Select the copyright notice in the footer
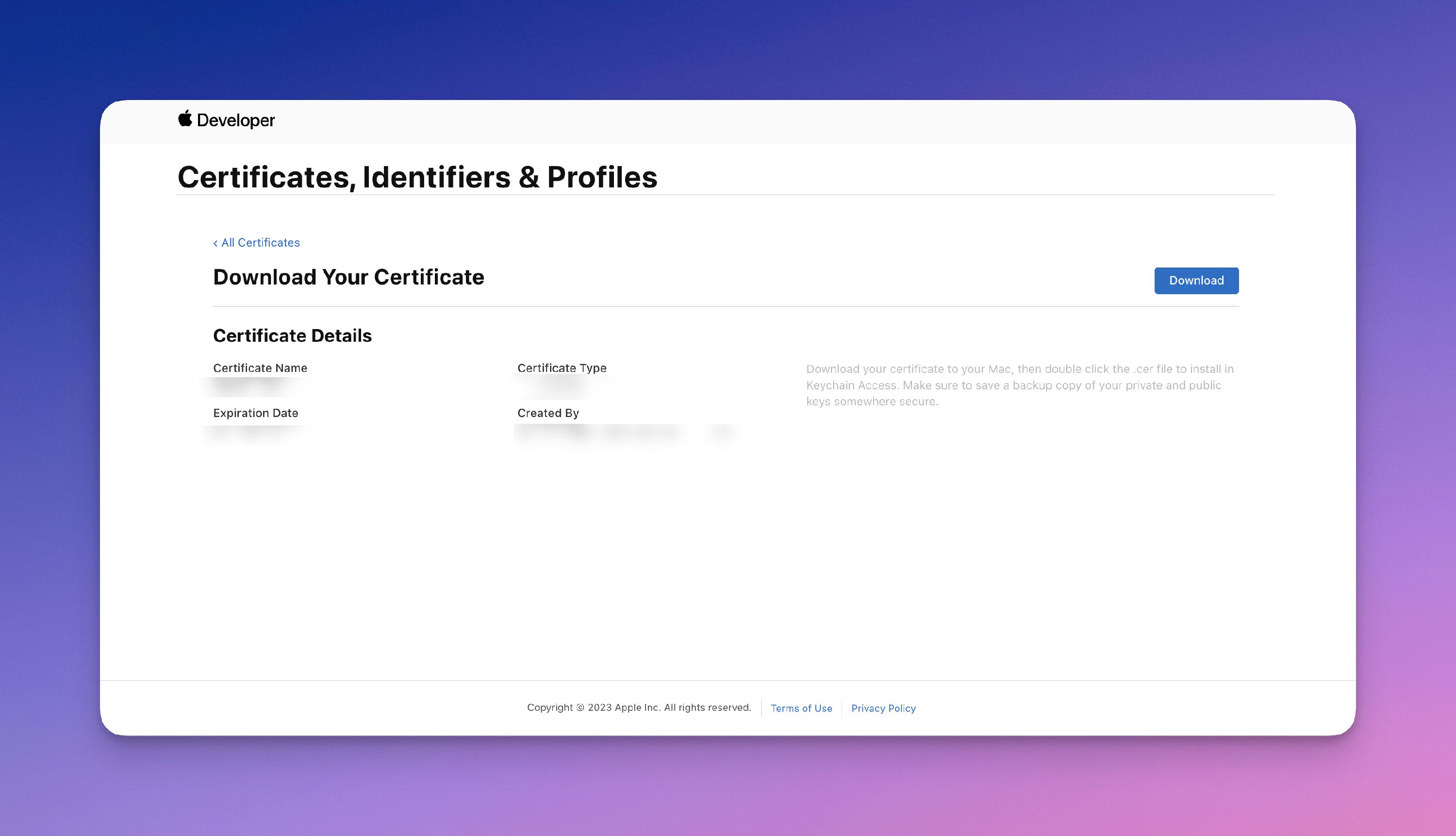1456x836 pixels. pyautogui.click(x=639, y=707)
